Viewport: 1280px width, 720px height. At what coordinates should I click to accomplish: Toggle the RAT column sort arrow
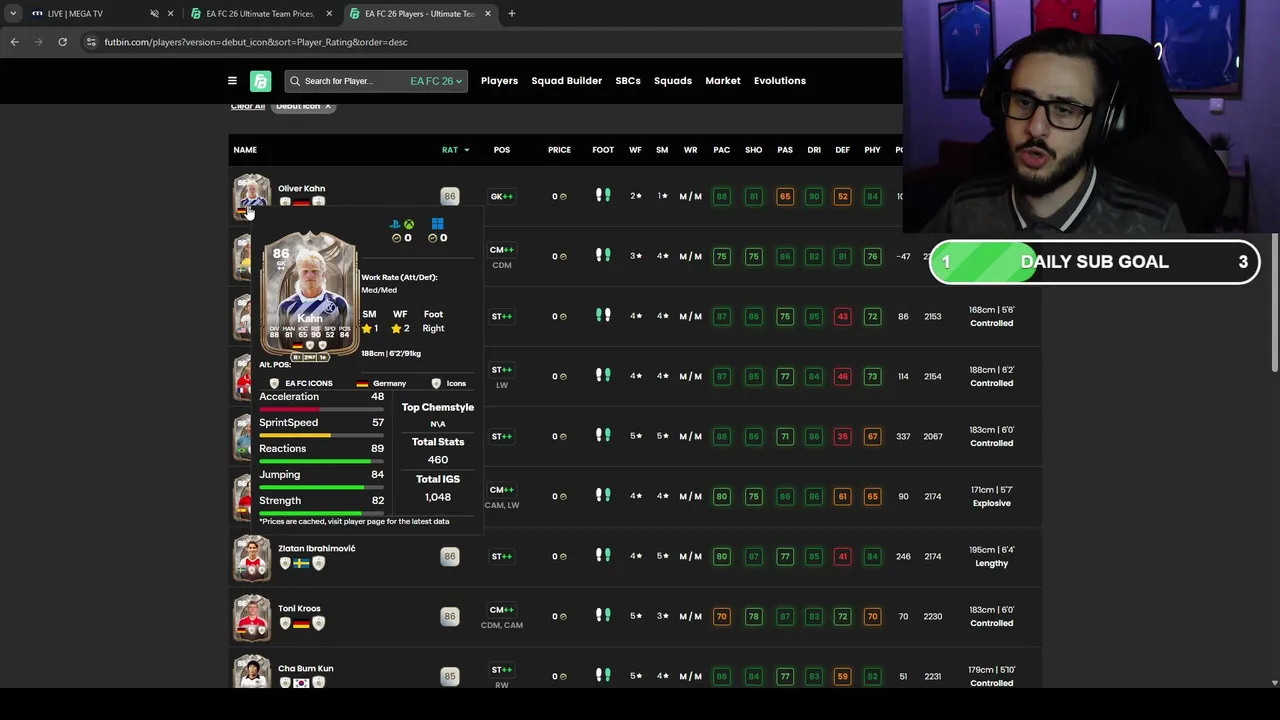pyautogui.click(x=466, y=150)
